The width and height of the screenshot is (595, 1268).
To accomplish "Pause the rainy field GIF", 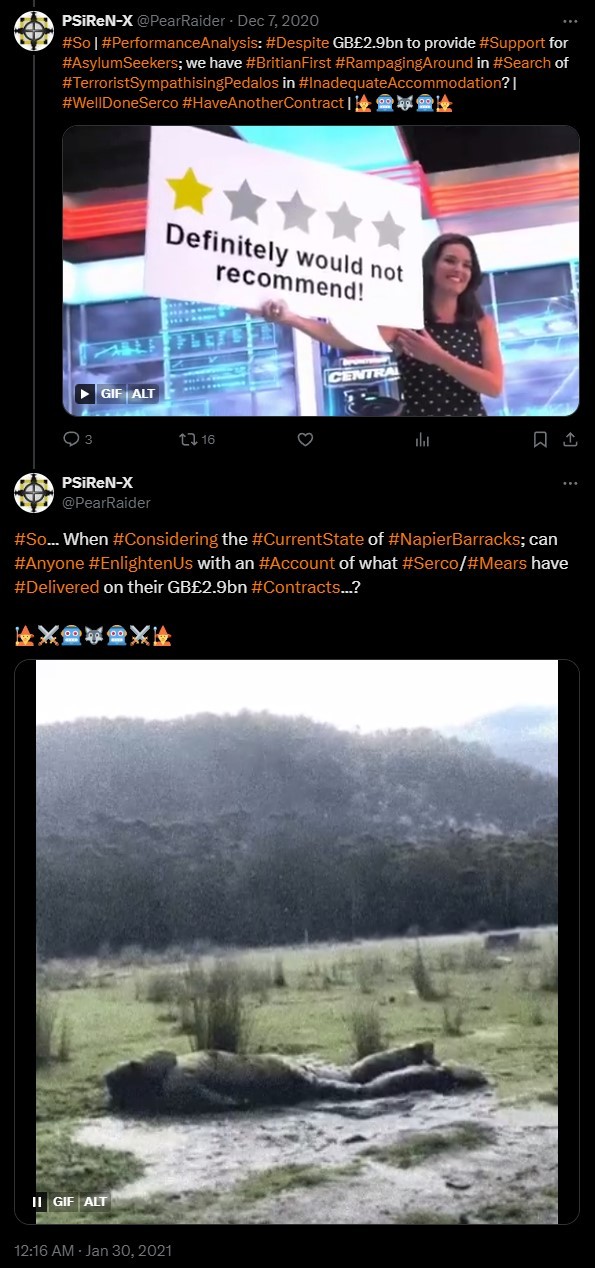I will click(x=37, y=1201).
